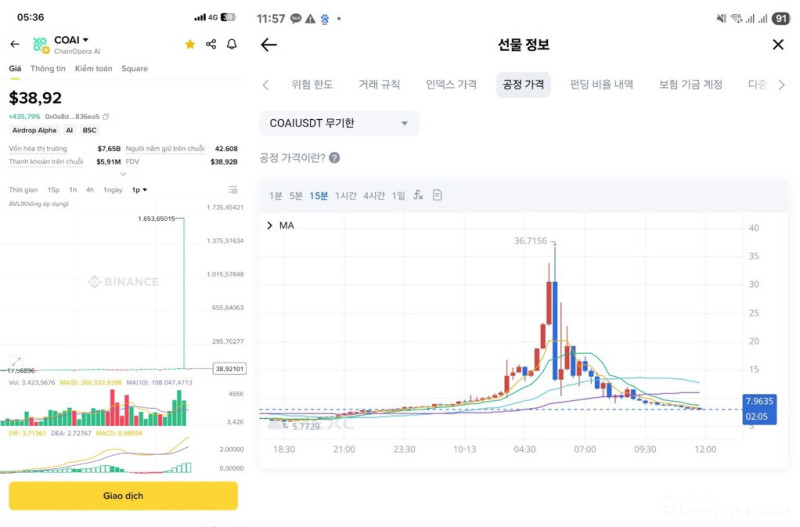Open the fx indicators icon
The image size is (800, 527).
coord(418,195)
